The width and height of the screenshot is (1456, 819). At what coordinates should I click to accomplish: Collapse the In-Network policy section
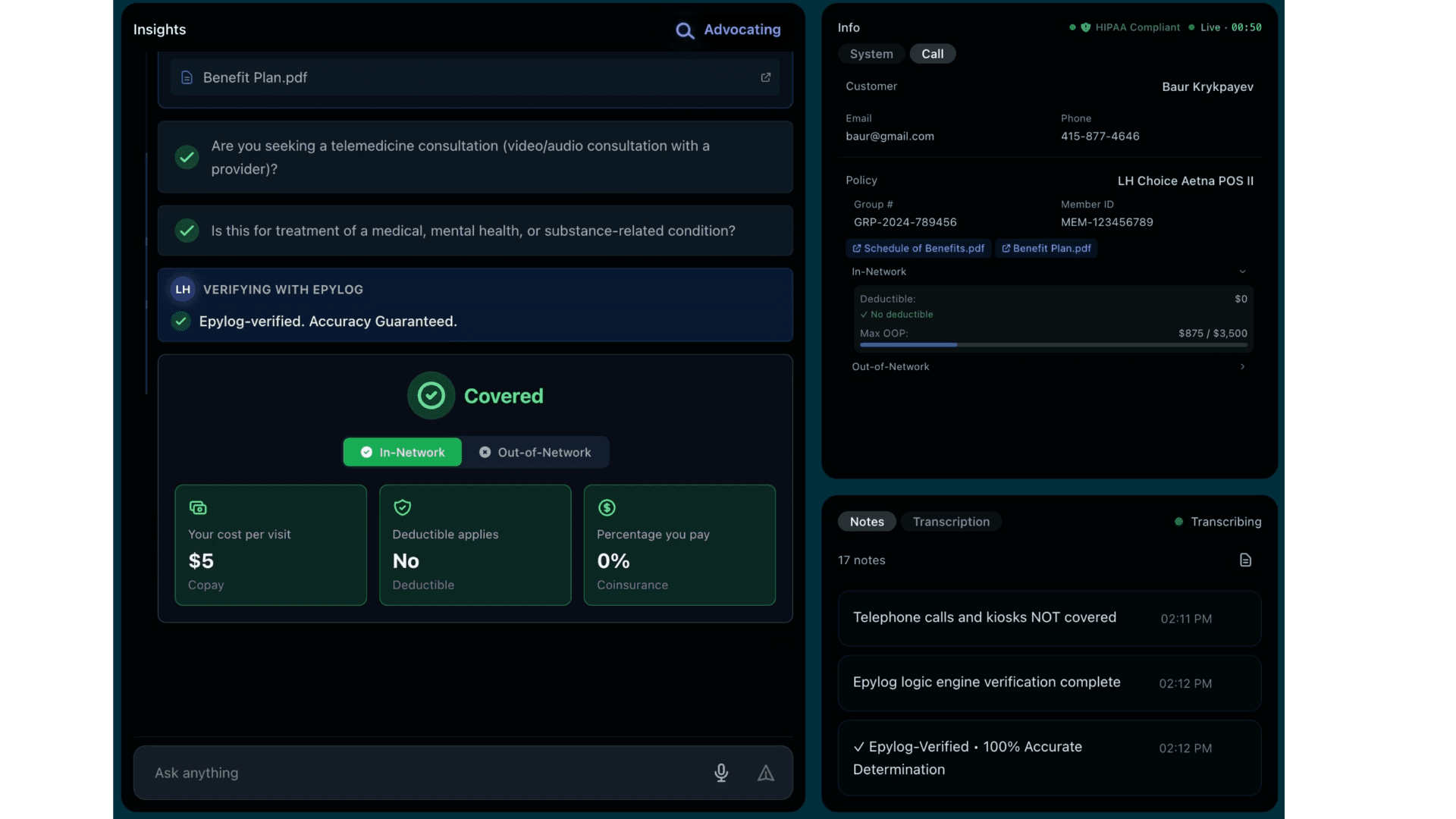click(x=1242, y=271)
